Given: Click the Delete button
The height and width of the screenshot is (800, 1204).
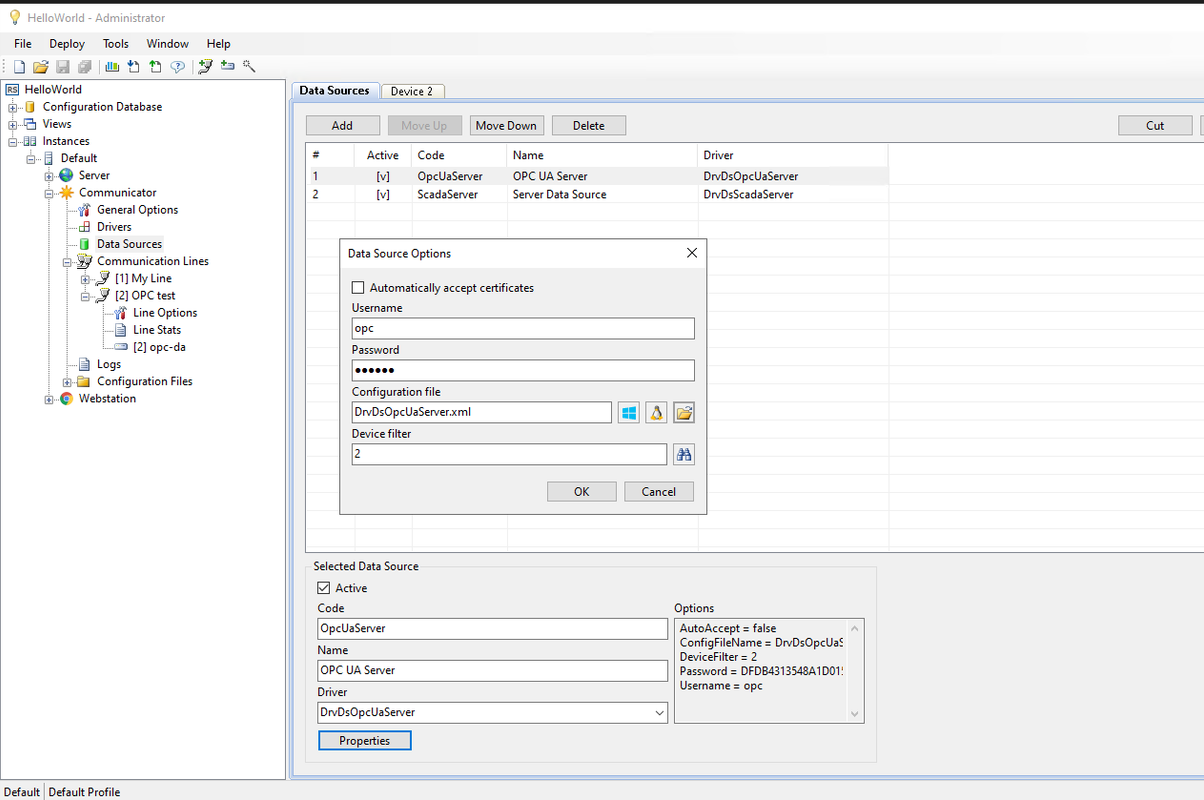Looking at the screenshot, I should click(589, 125).
